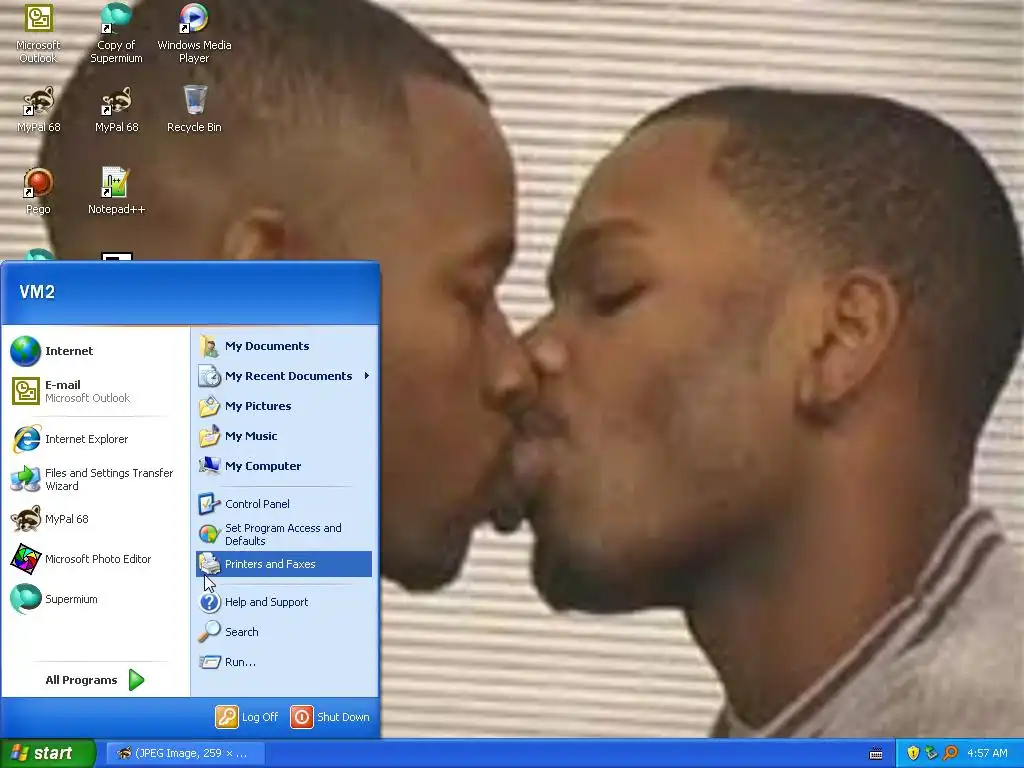Expand the My Recent Documents submenu

click(283, 376)
